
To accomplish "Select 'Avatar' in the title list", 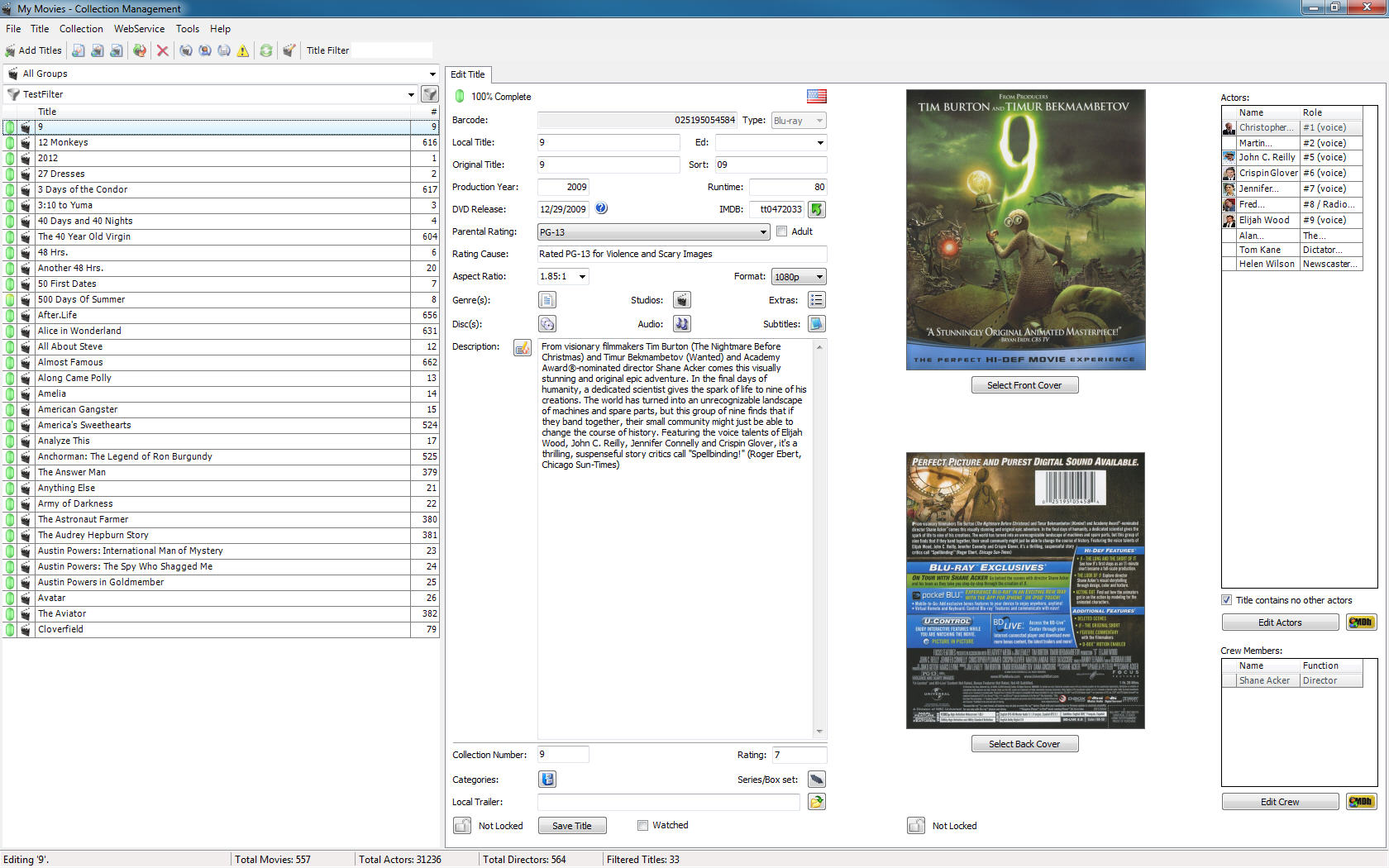I will click(x=220, y=598).
